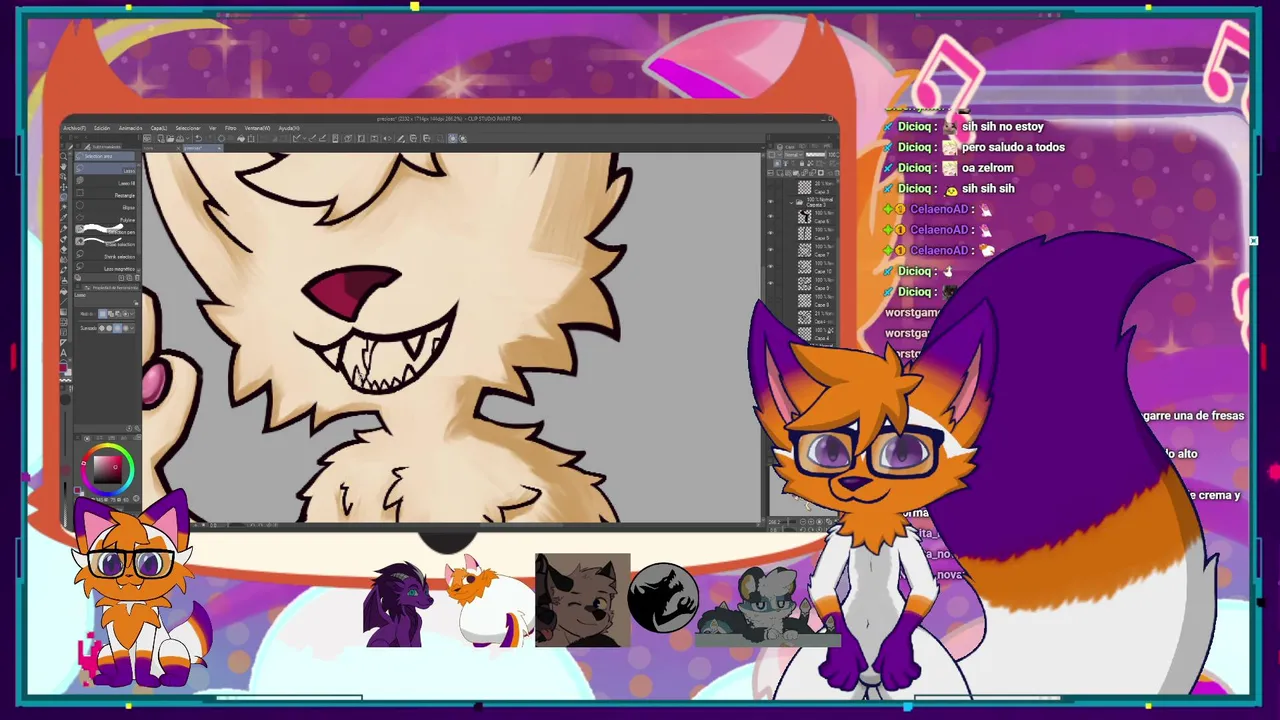Choose Lasso sub tool
Screen dimensions: 1280x720
click(x=105, y=169)
